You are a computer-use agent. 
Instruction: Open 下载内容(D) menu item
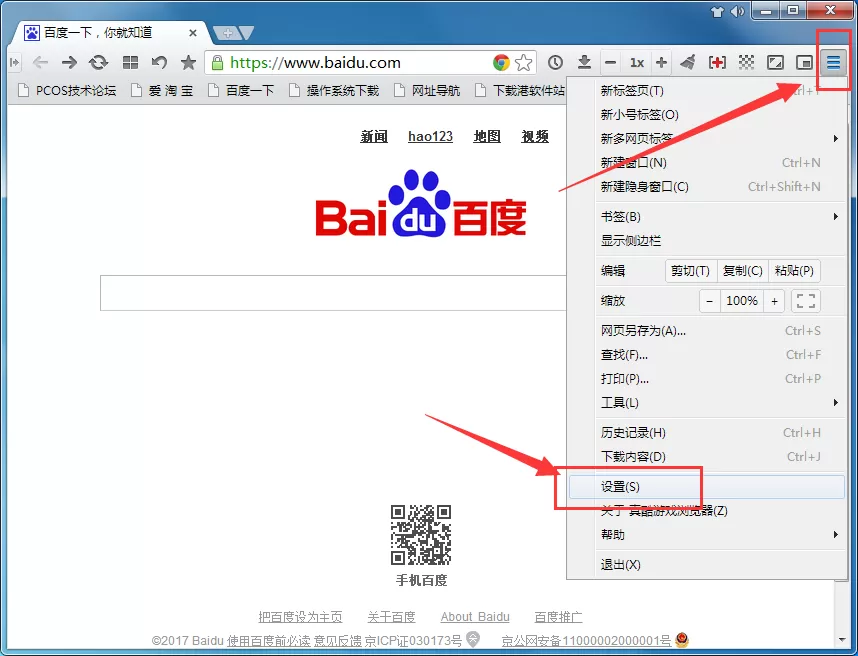pyautogui.click(x=706, y=457)
